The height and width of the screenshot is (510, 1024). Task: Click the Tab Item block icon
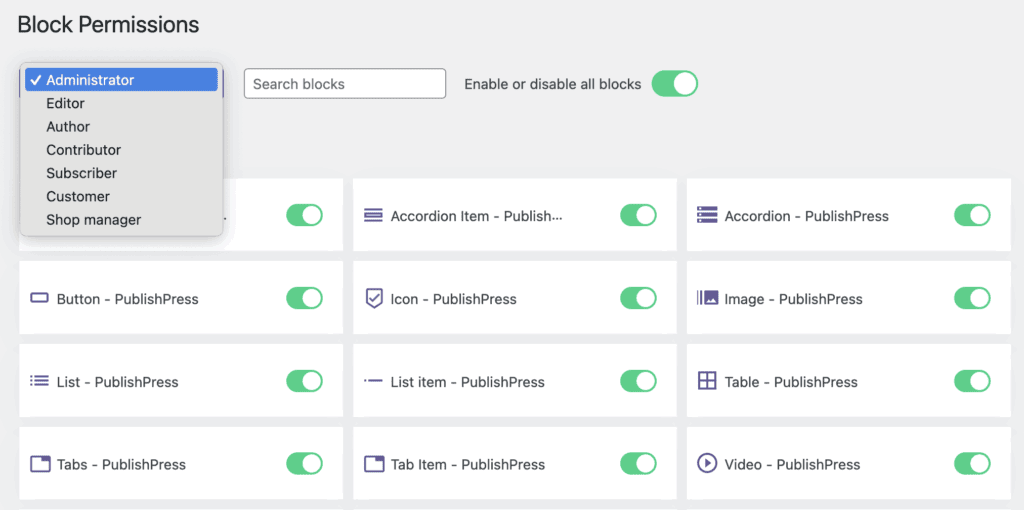374,464
